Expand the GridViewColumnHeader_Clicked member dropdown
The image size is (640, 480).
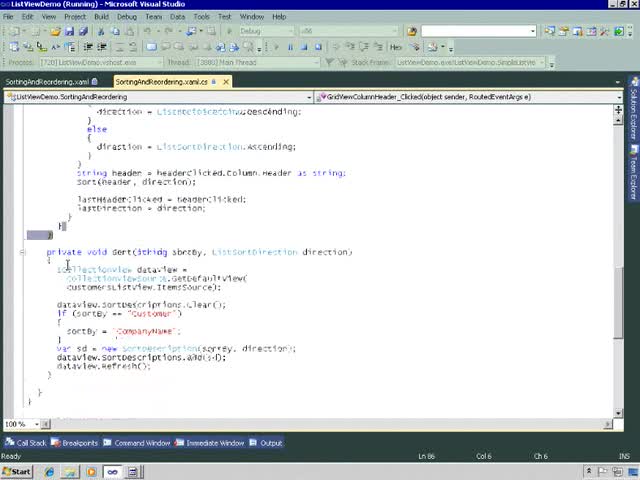(617, 97)
